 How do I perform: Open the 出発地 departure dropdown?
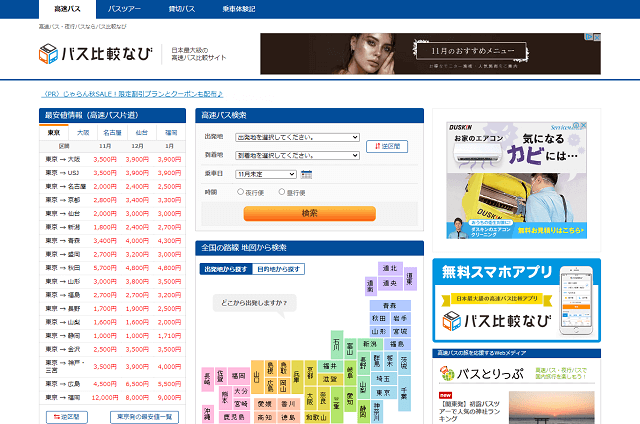coord(297,137)
